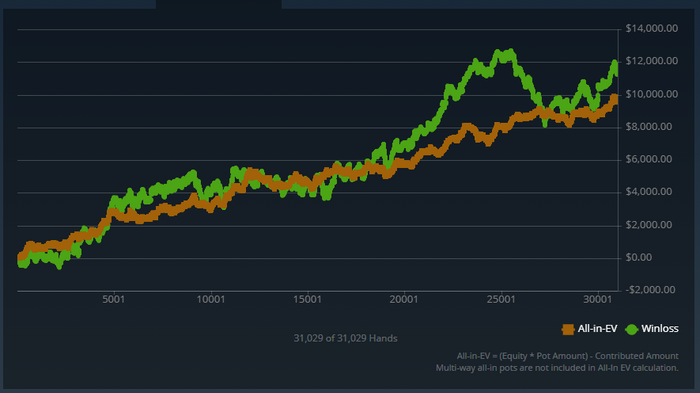The width and height of the screenshot is (700, 393).
Task: Click the green Winloss legend circle
Action: pos(631,330)
